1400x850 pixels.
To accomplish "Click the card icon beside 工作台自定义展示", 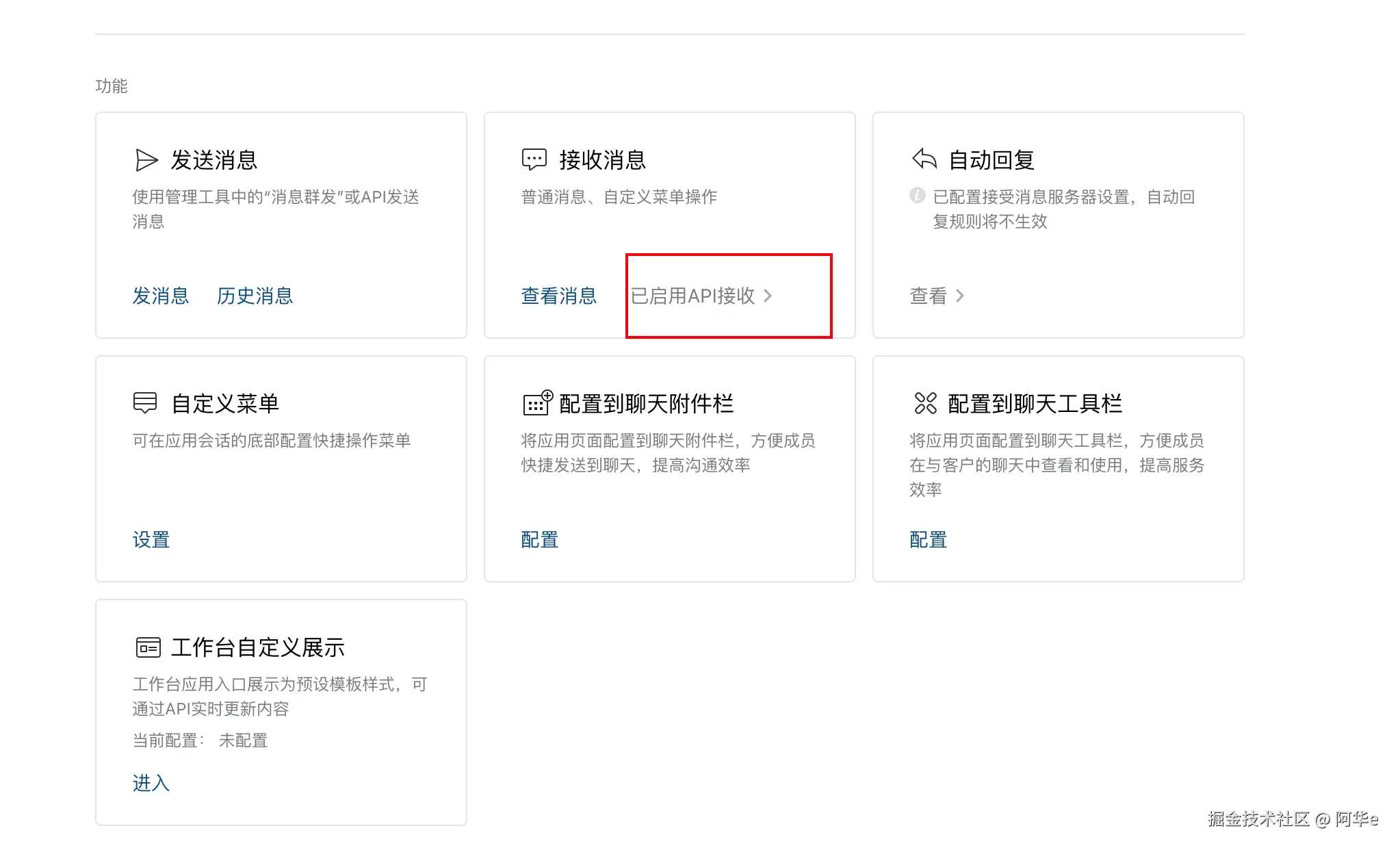I will point(148,647).
